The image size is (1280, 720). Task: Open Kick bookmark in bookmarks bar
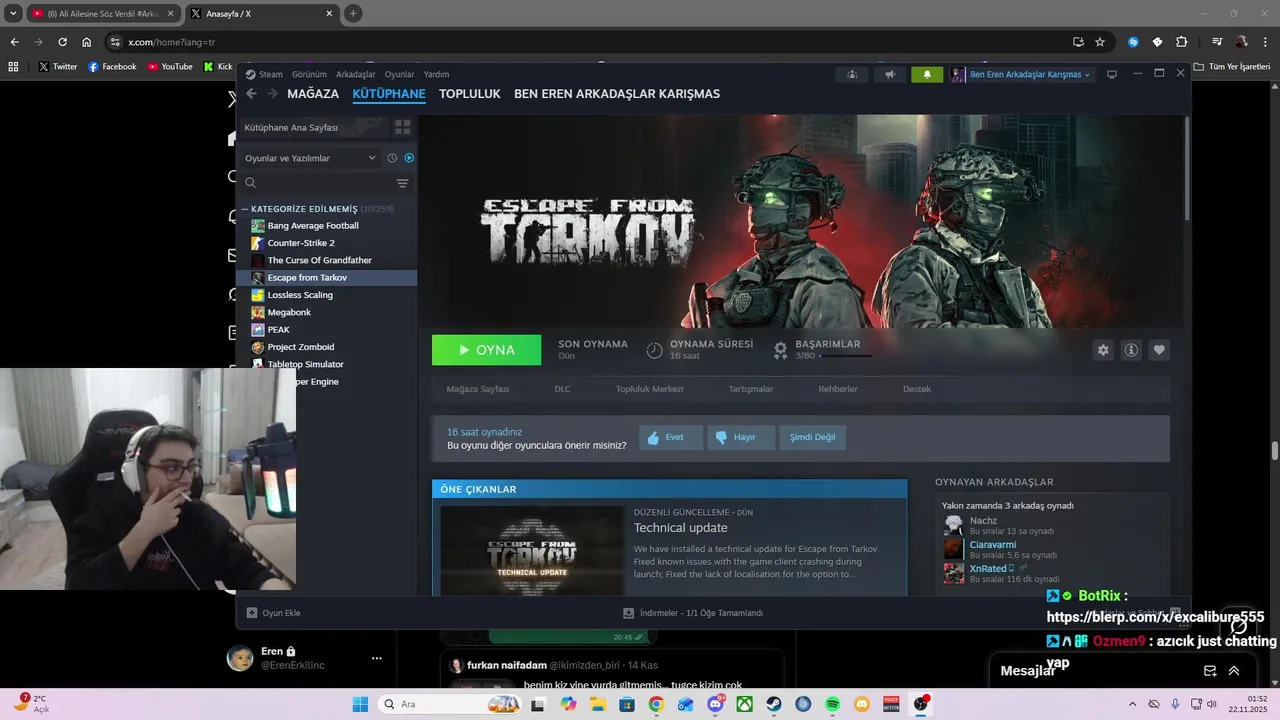click(x=216, y=67)
